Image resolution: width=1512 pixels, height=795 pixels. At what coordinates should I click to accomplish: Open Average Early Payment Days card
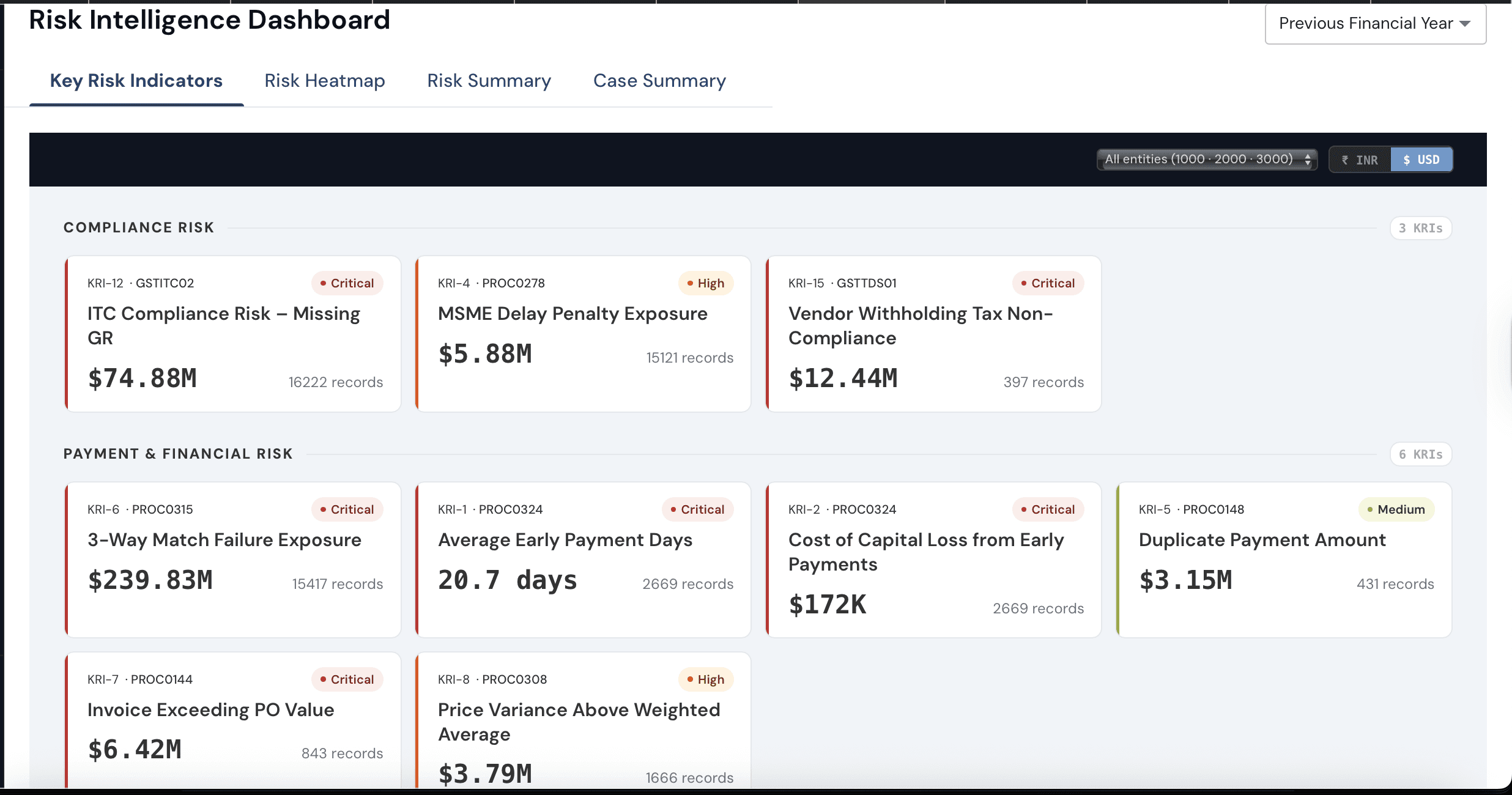565,540
